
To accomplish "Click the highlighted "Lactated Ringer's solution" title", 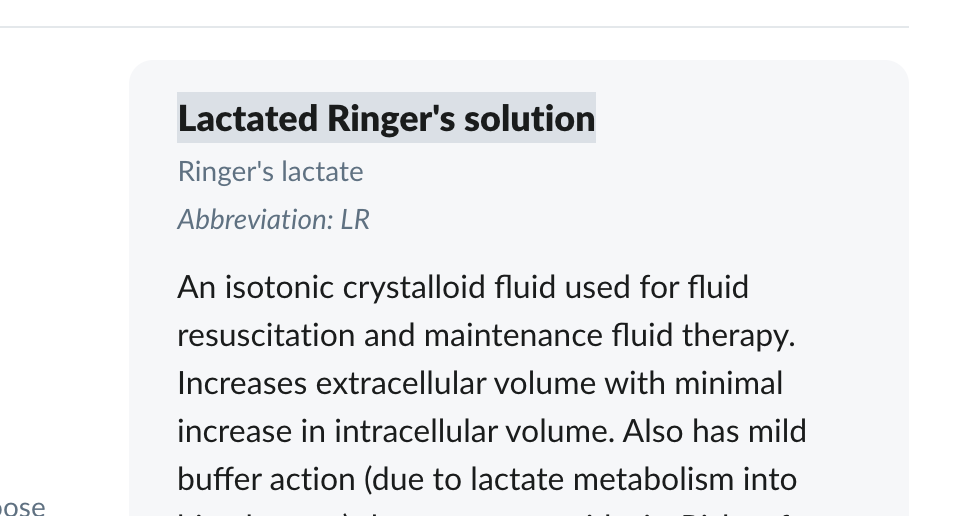I will coord(386,118).
